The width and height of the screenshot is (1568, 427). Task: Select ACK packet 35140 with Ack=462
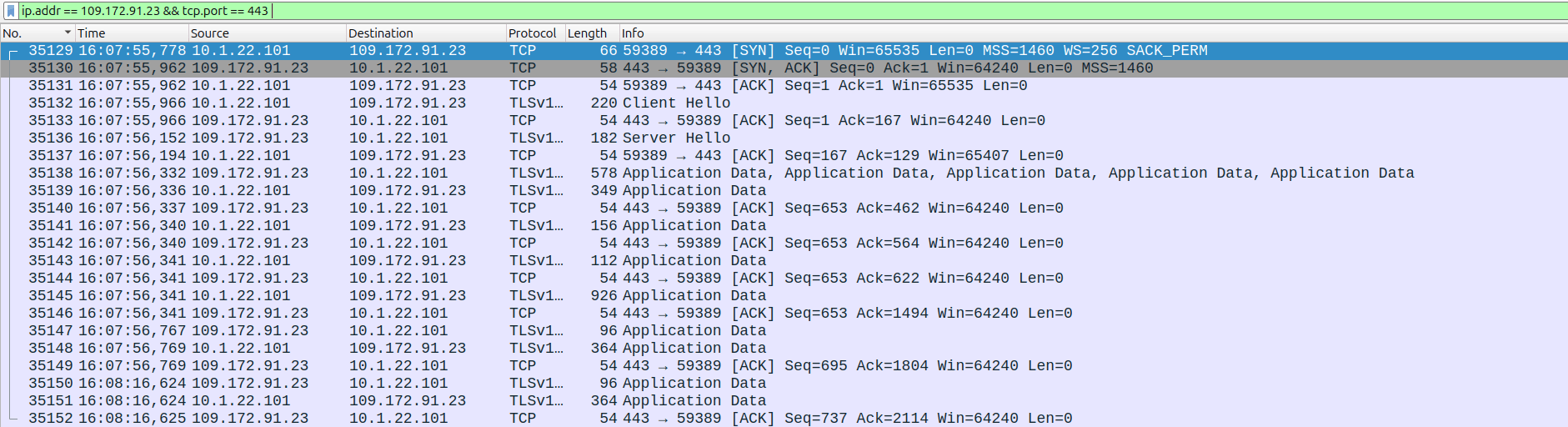click(784, 208)
